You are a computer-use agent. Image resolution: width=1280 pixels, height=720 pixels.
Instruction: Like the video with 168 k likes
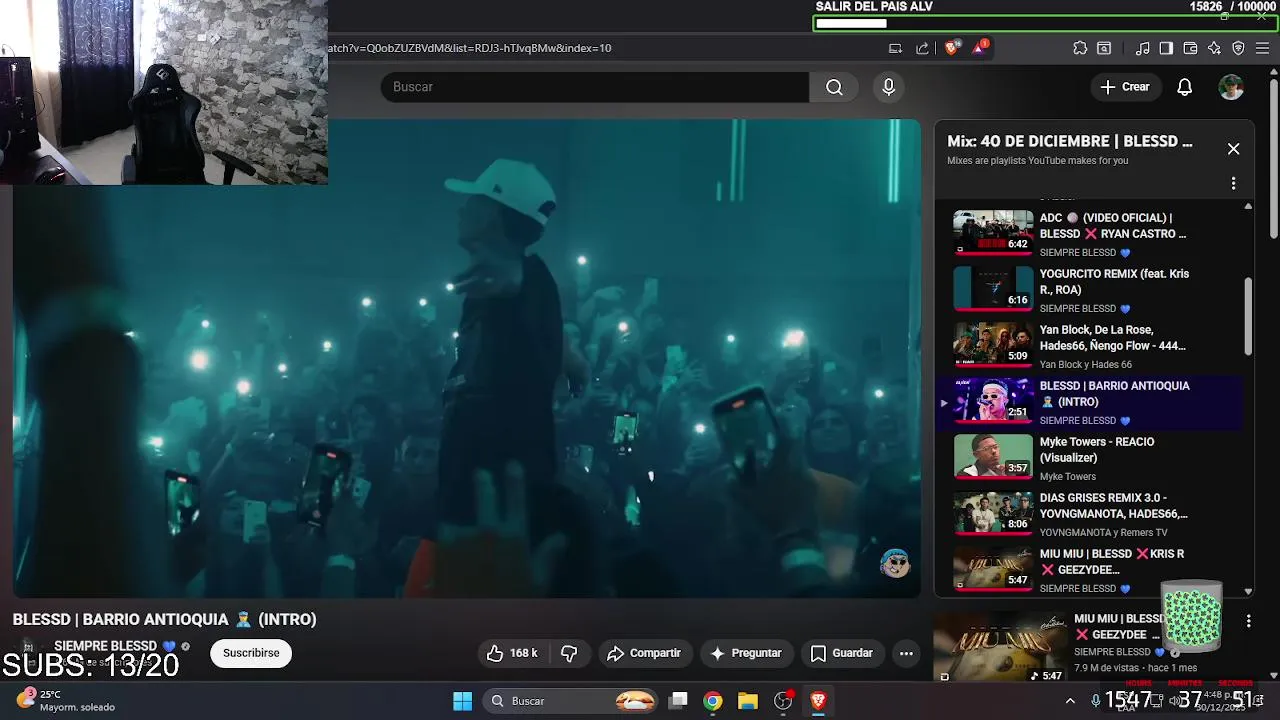(x=513, y=653)
